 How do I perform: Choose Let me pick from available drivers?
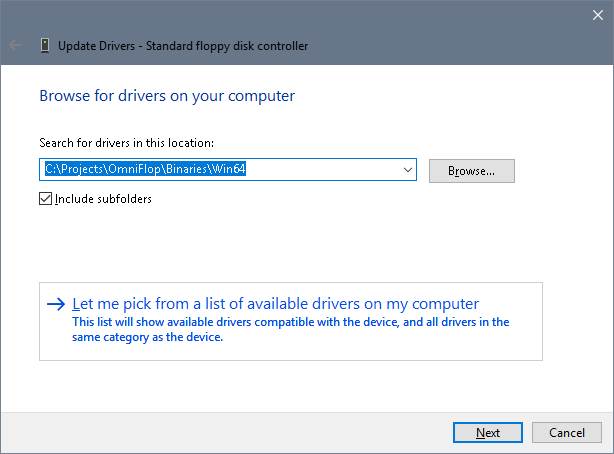tap(276, 304)
